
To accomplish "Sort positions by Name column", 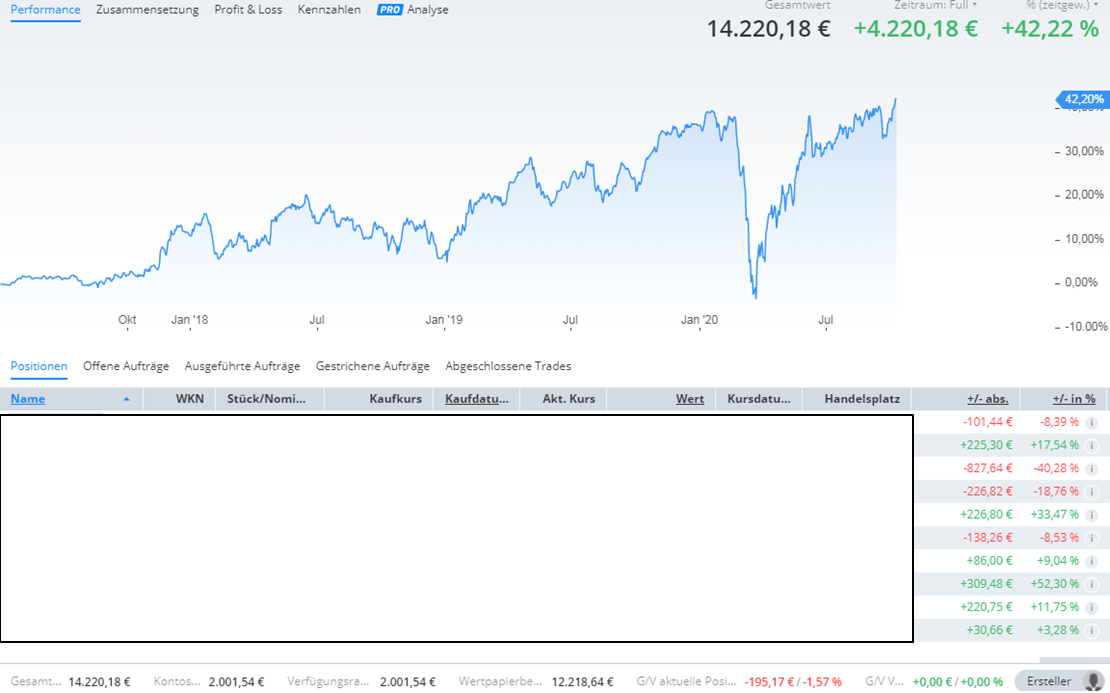I will (28, 399).
